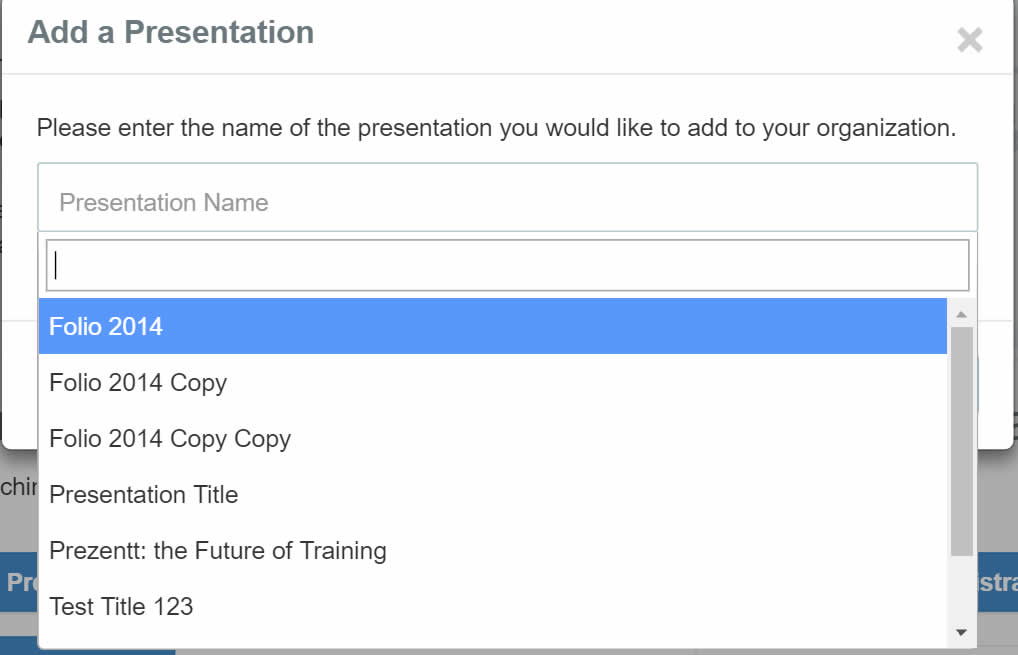Click scrollbar track below the thumb

click(962, 589)
